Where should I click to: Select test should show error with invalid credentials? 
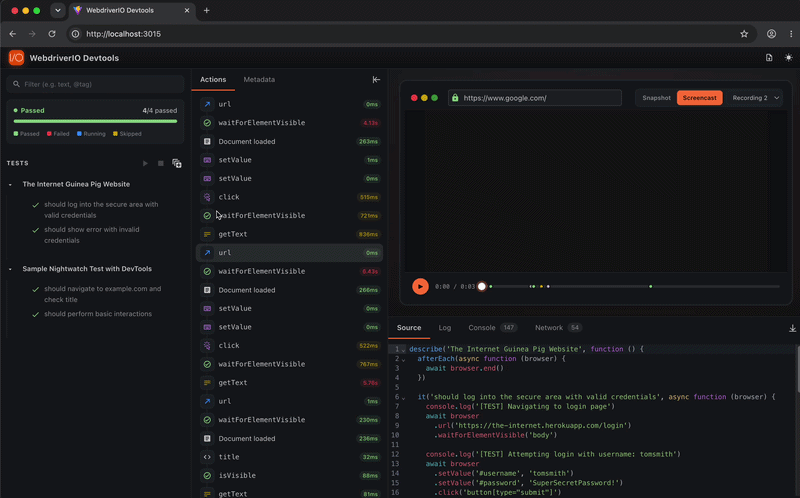94,235
